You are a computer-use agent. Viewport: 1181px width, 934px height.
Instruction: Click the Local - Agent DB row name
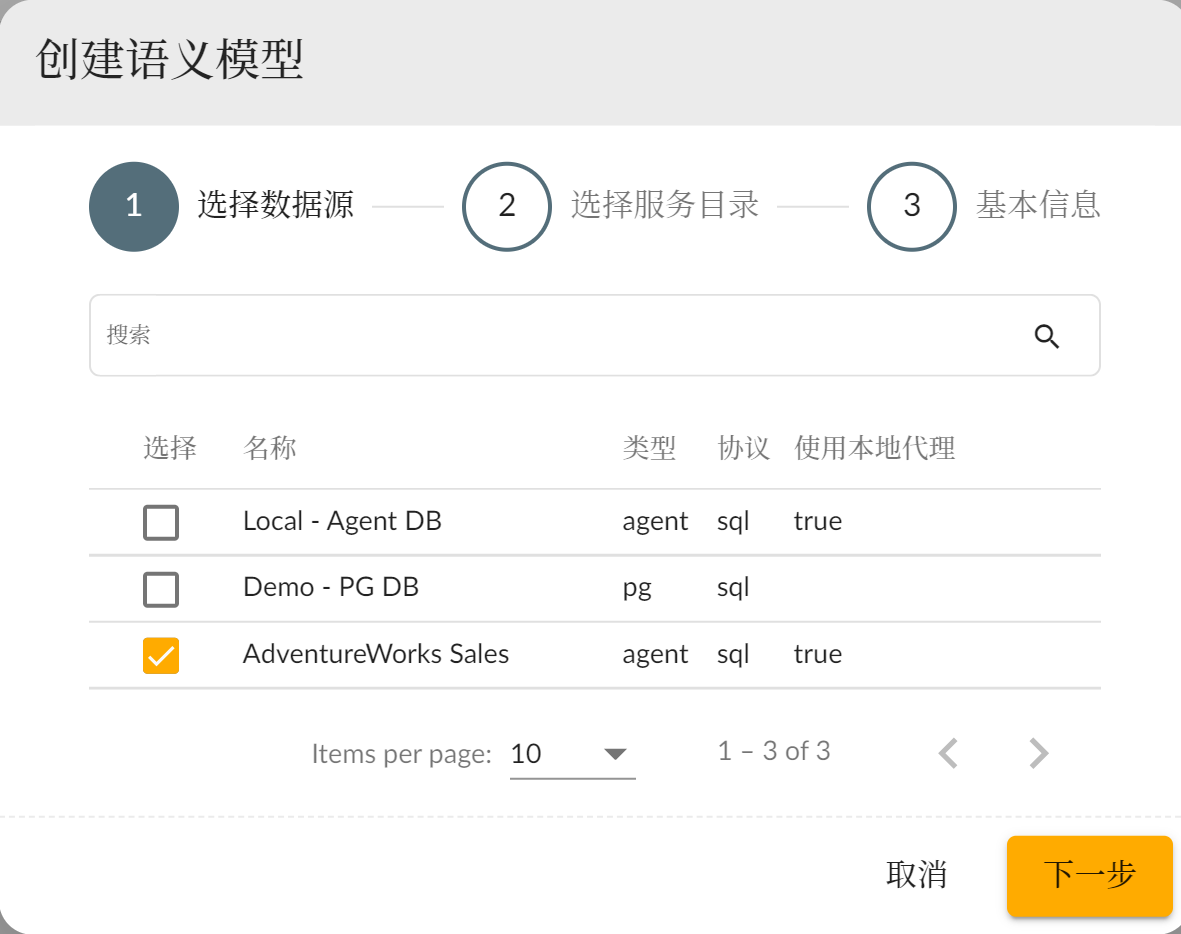coord(342,521)
